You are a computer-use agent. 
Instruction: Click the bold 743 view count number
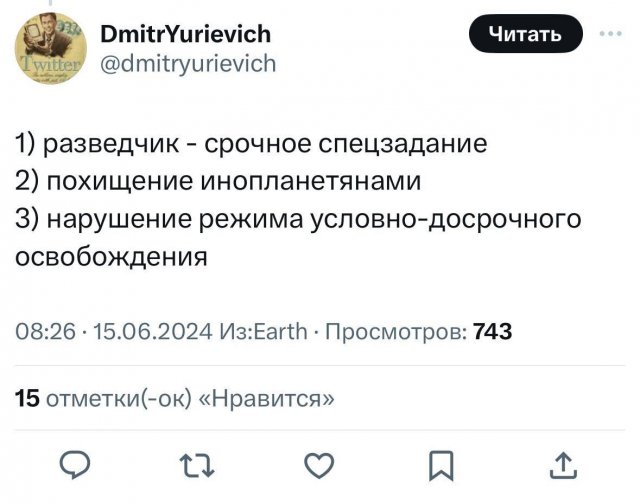(x=492, y=332)
